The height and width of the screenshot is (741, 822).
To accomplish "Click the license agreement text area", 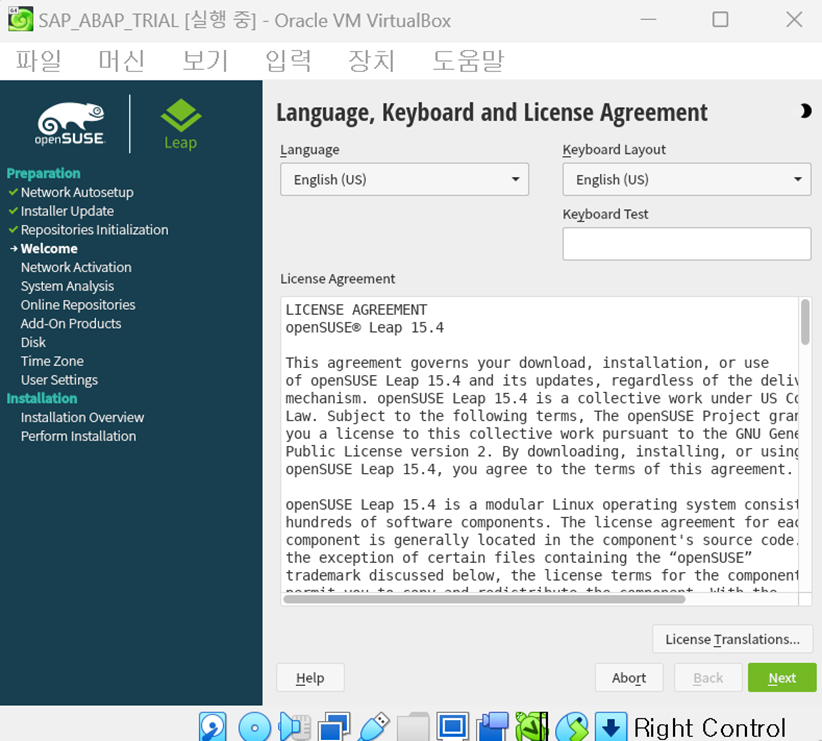I will [539, 445].
